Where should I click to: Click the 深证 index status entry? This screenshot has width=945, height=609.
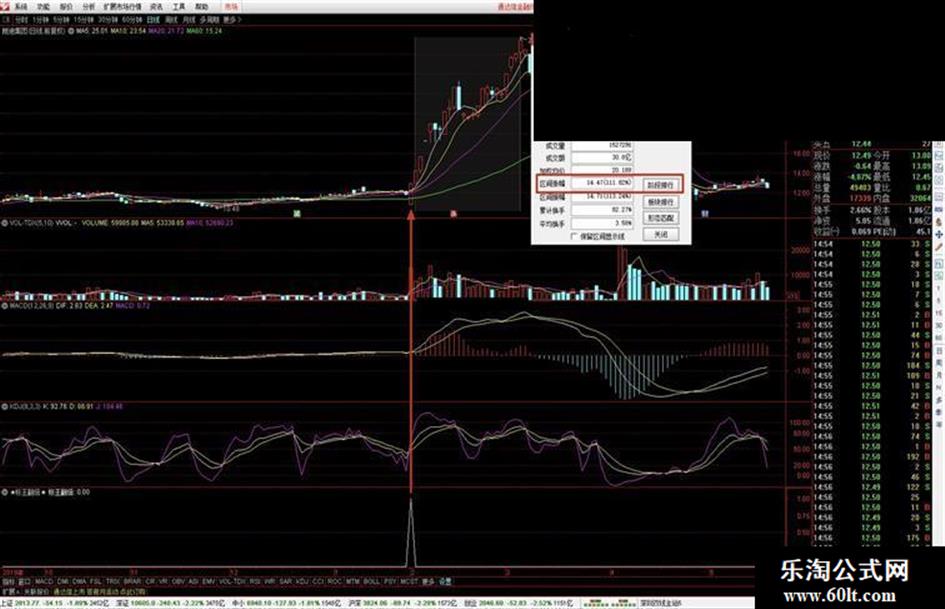[x=170, y=603]
